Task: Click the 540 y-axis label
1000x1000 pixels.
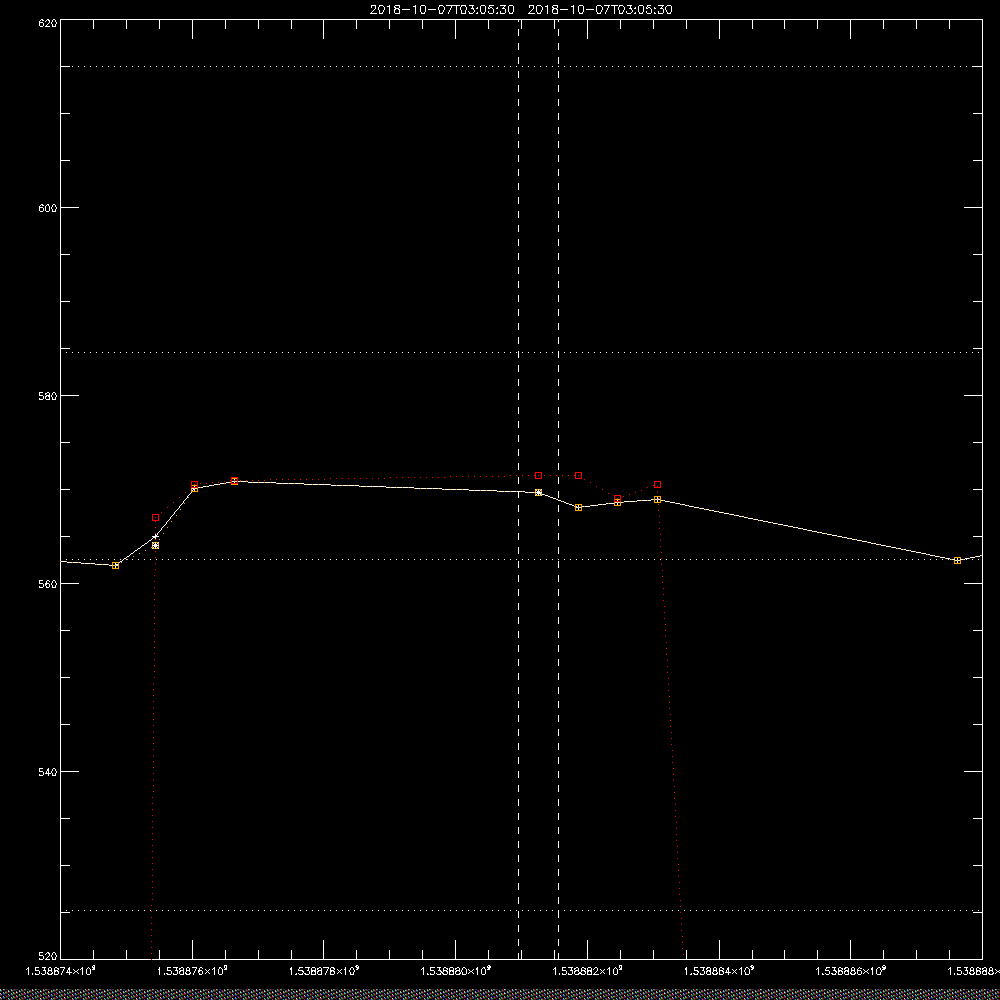Action: (48, 772)
